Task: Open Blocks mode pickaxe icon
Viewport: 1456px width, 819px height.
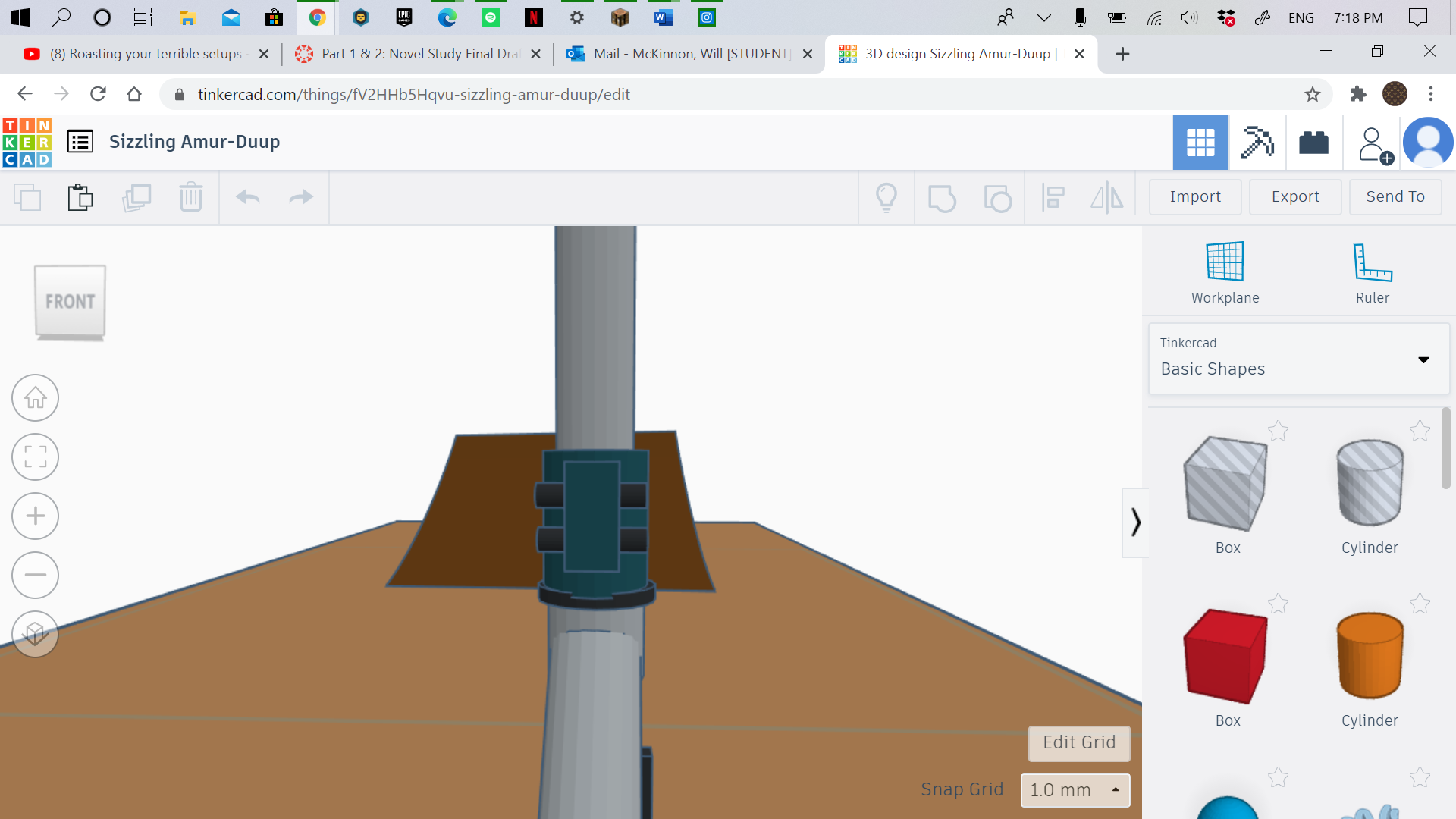Action: tap(1257, 143)
